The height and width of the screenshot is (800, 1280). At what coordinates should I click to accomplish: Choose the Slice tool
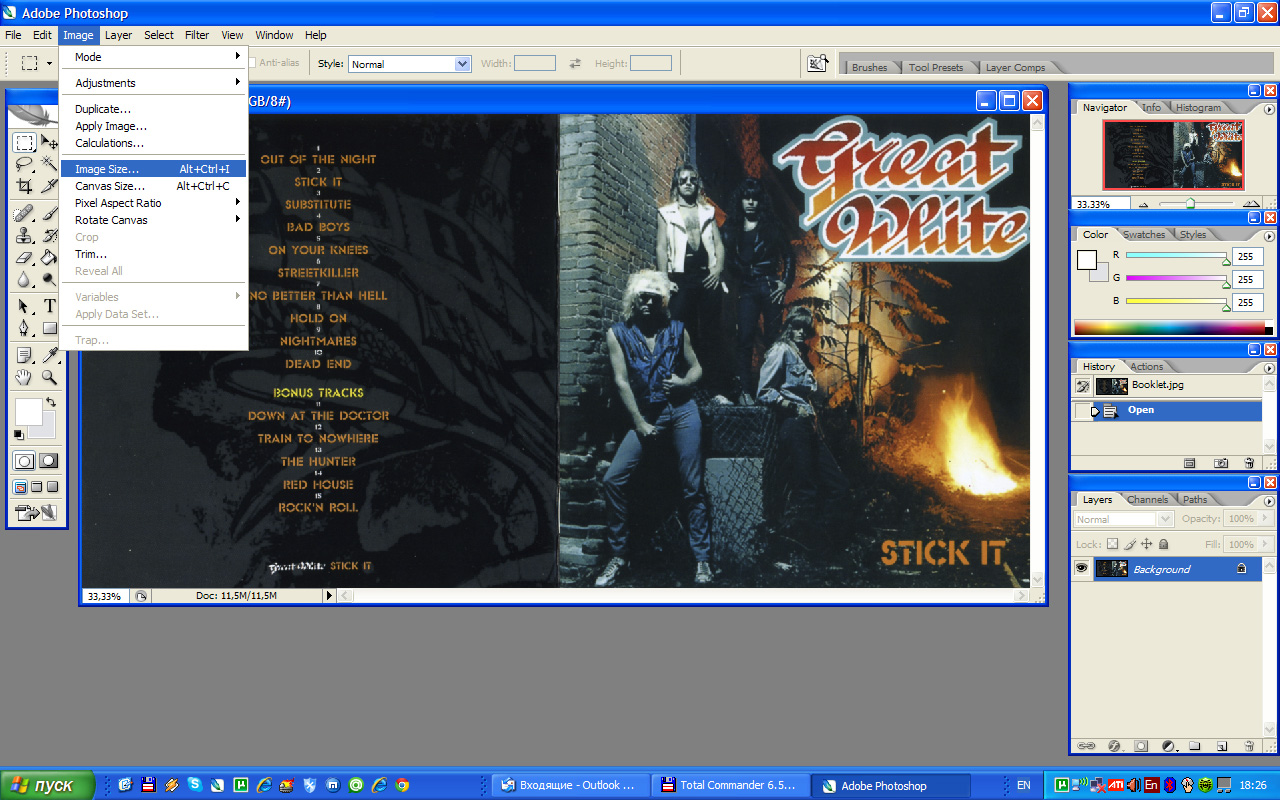[50, 186]
